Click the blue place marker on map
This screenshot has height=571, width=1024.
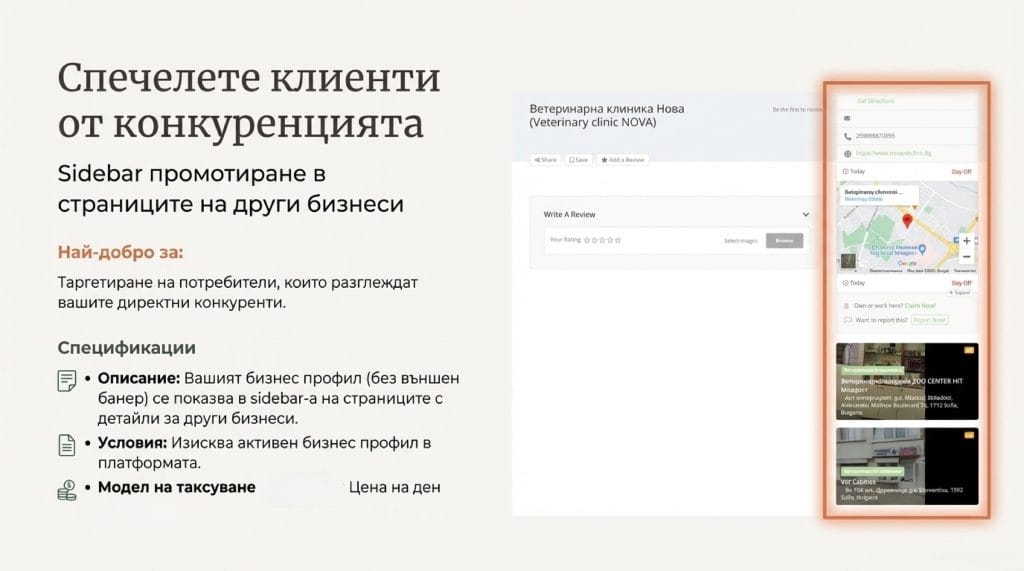click(x=922, y=249)
